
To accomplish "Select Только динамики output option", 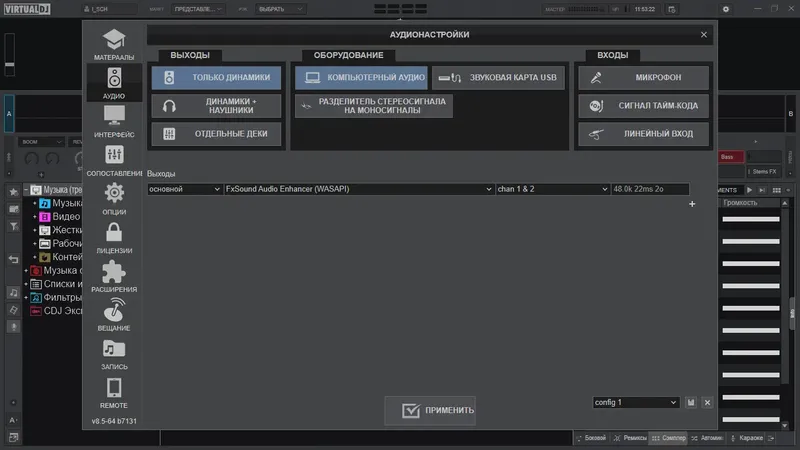I will click(x=216, y=78).
